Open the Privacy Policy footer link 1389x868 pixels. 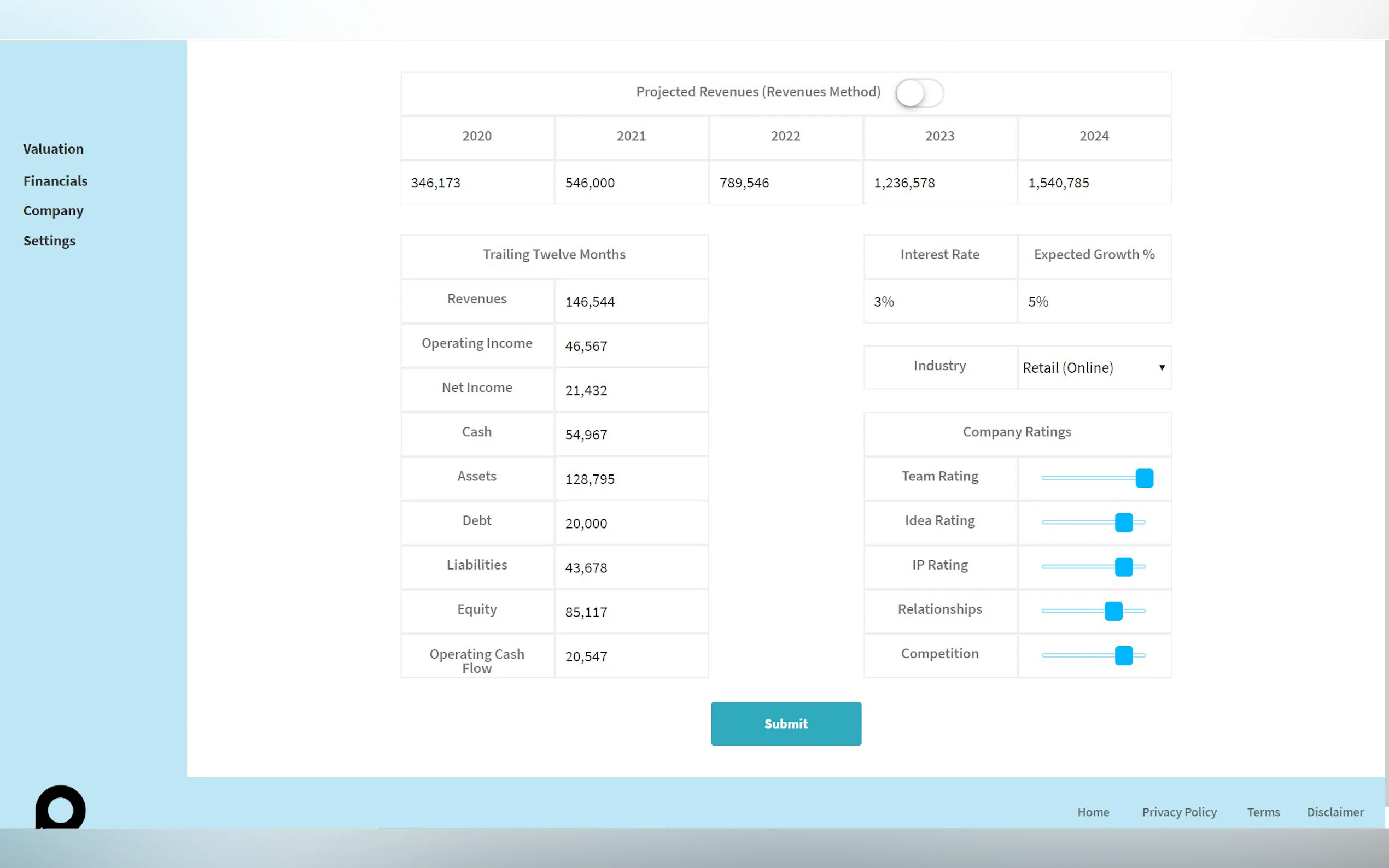click(1179, 812)
